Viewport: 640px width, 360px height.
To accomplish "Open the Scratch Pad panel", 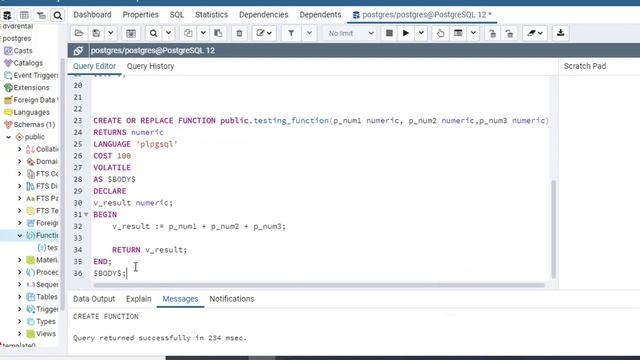I will (x=585, y=66).
